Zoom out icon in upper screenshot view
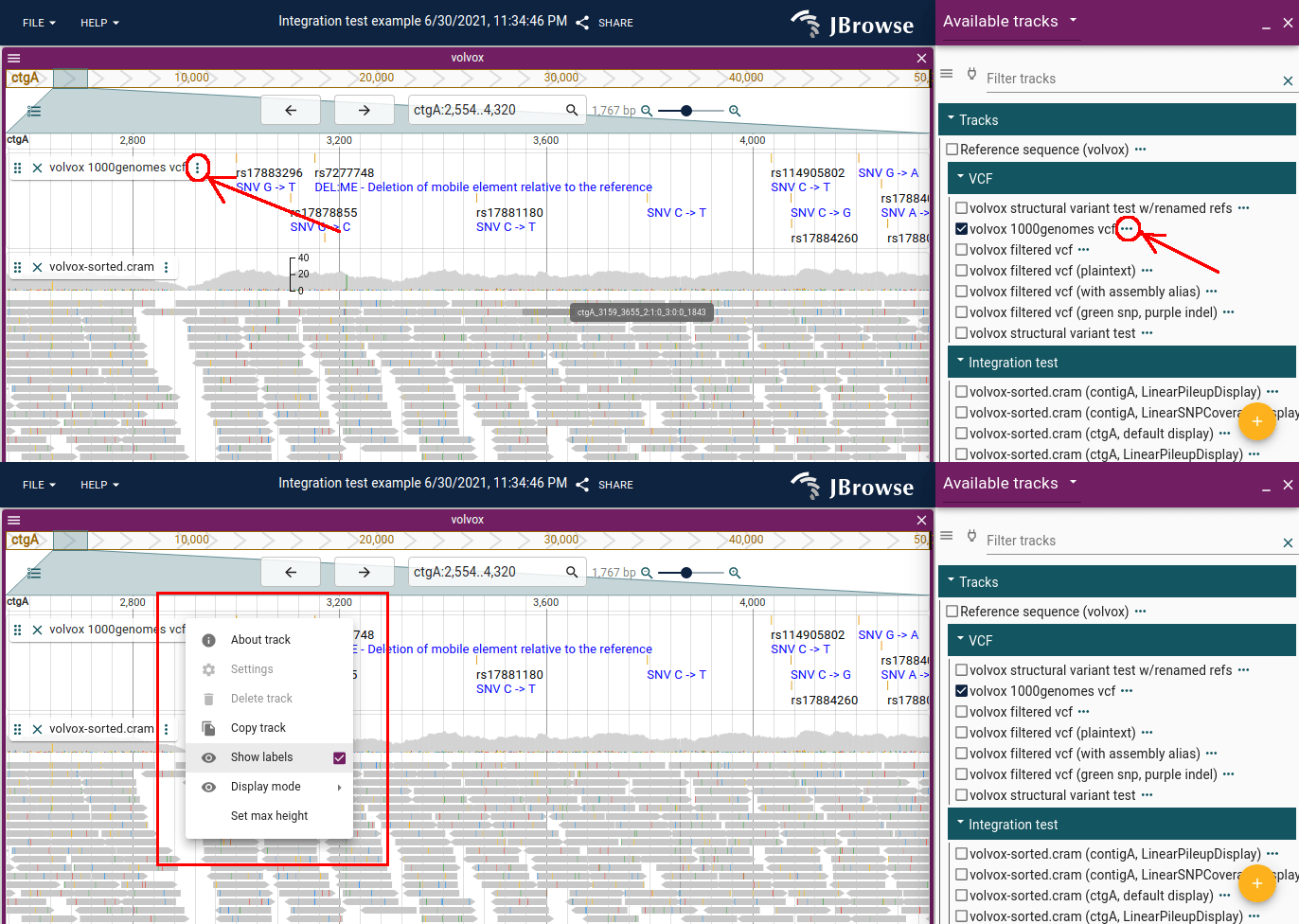The height and width of the screenshot is (924, 1299). tap(647, 111)
